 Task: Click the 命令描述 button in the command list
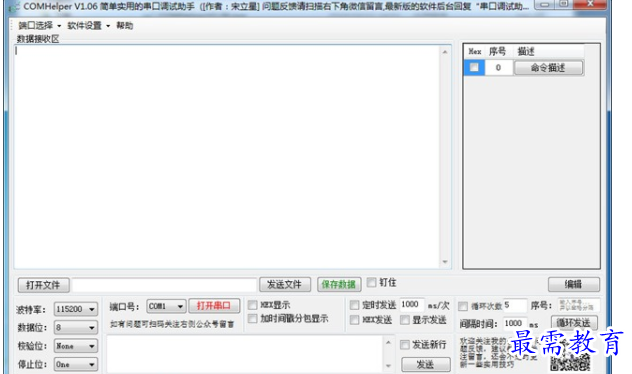coord(548,68)
